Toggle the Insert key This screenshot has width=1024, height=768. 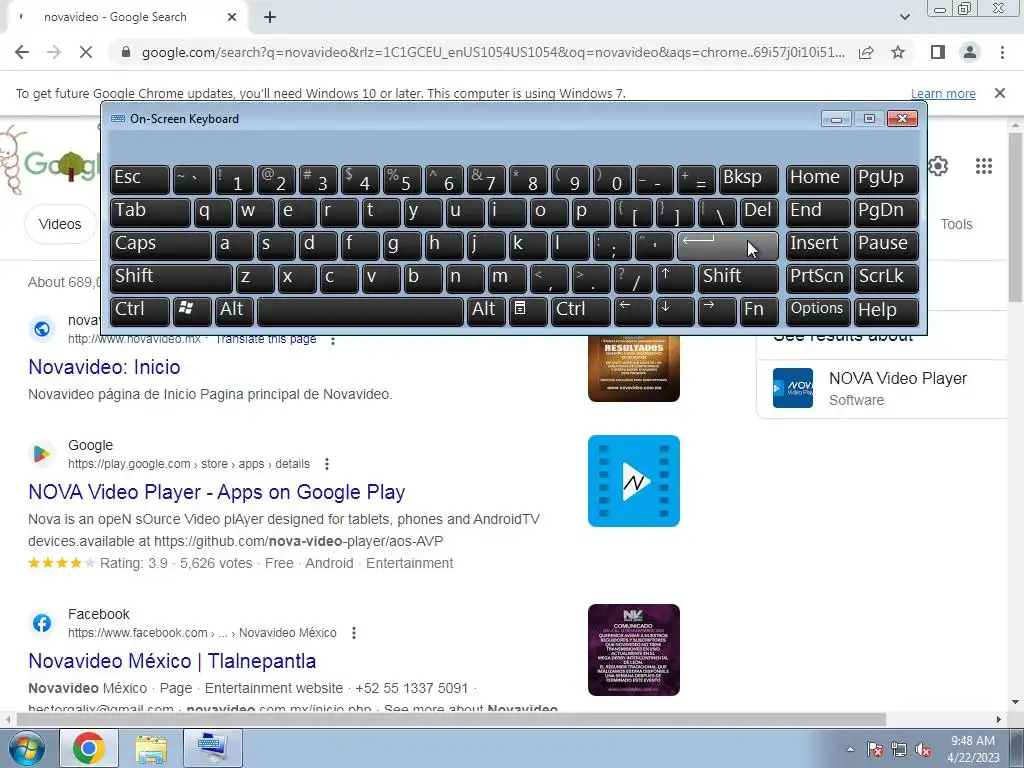[818, 246]
